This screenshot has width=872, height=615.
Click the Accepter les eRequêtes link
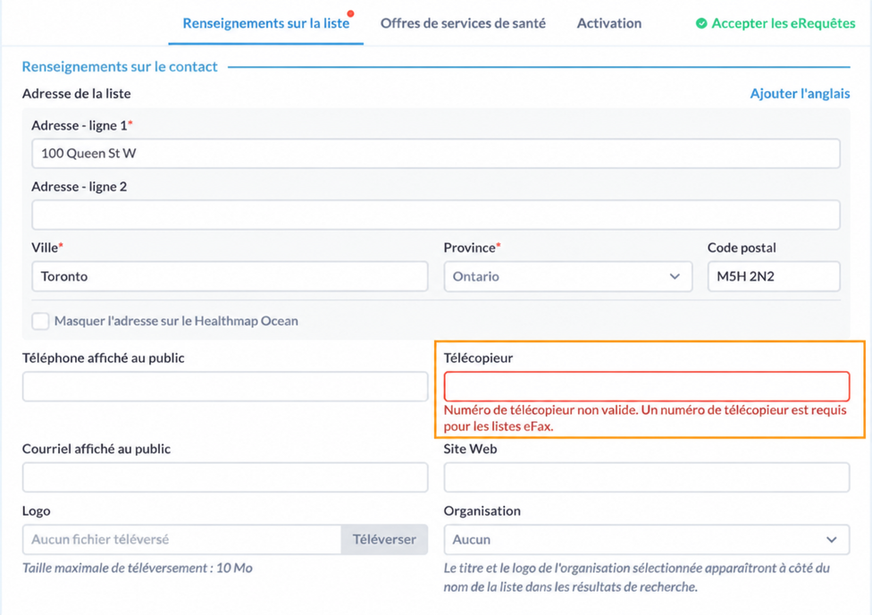783,23
